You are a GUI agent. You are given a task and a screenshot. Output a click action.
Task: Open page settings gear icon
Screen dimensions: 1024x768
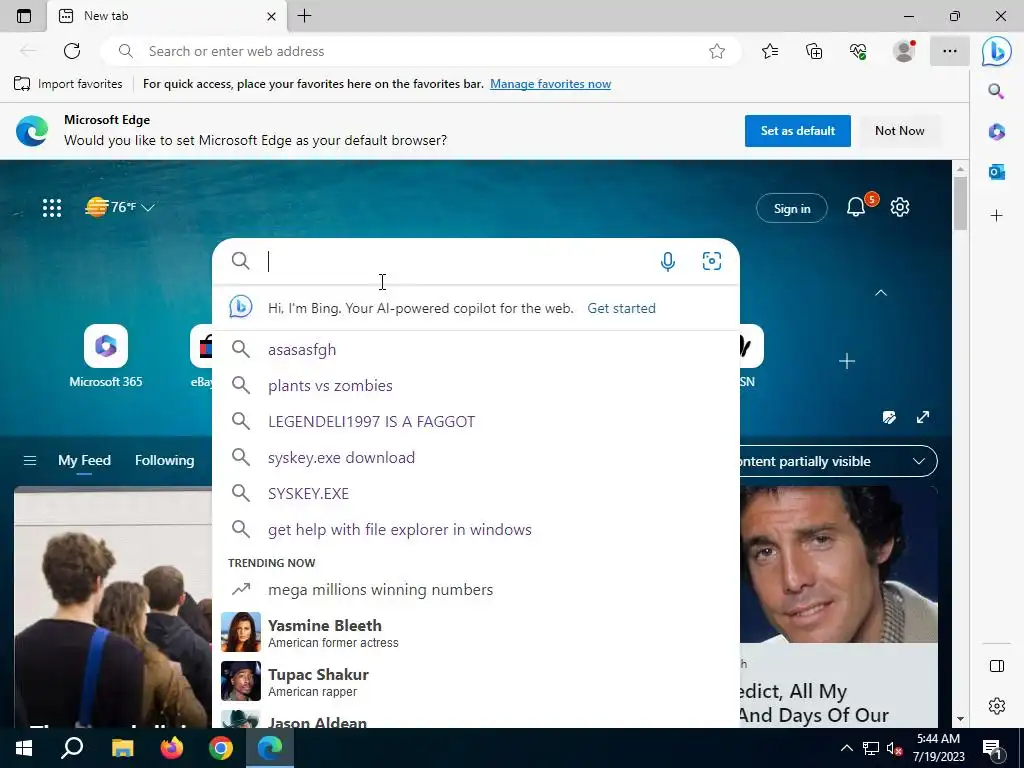pos(900,207)
